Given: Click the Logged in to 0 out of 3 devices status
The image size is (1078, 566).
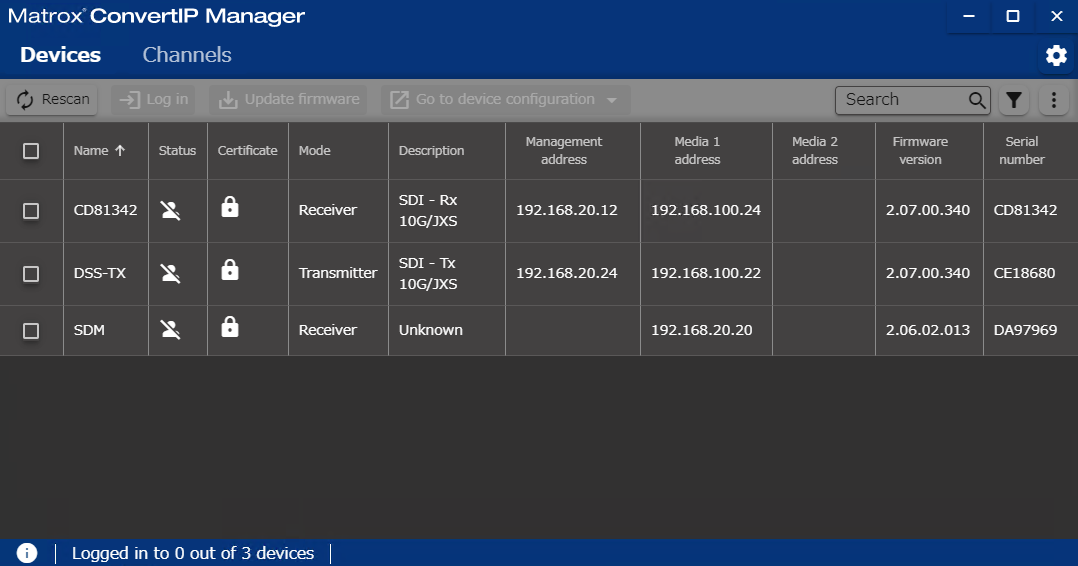Looking at the screenshot, I should 192,553.
